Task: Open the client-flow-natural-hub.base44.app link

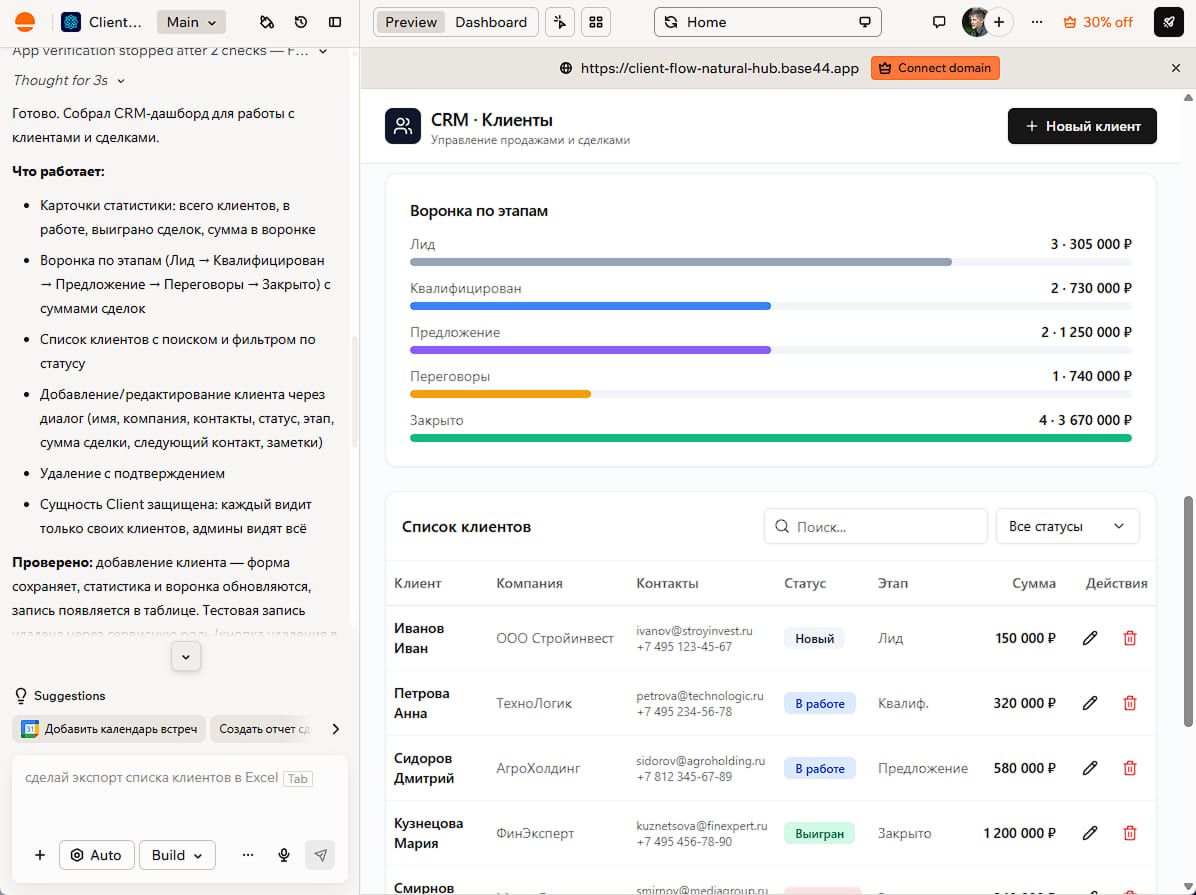Action: pyautogui.click(x=719, y=68)
